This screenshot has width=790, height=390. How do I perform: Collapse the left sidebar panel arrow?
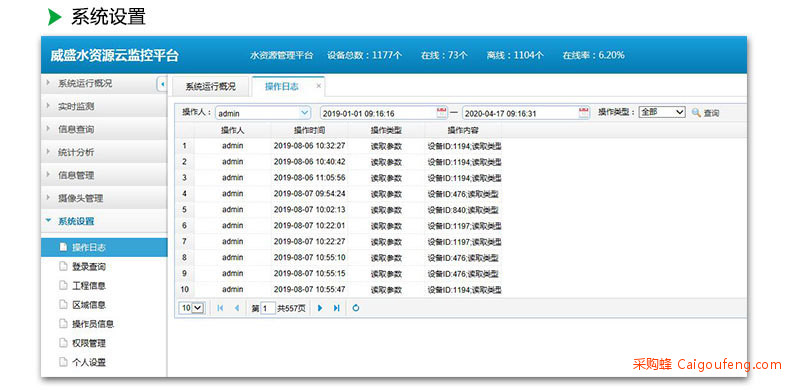point(162,85)
